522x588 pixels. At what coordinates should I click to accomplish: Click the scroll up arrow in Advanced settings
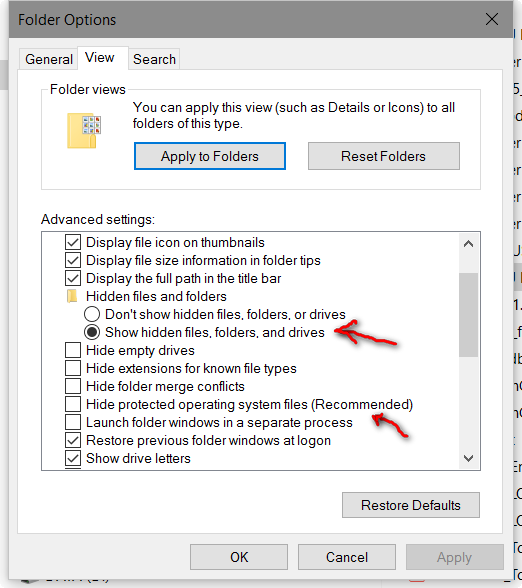[468, 244]
